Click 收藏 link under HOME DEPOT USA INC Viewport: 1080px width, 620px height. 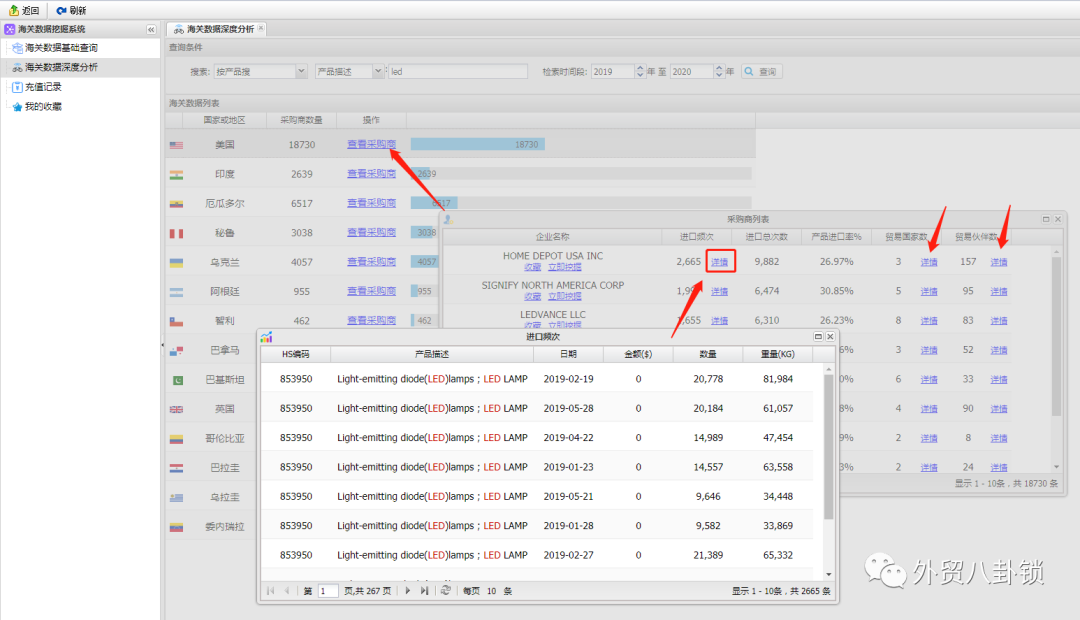click(x=532, y=267)
